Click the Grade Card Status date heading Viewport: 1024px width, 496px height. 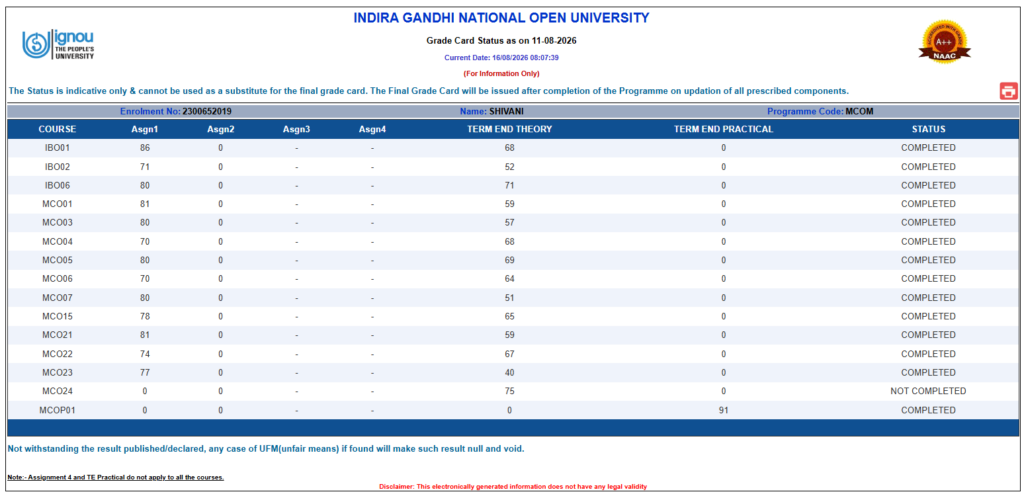[x=502, y=40]
